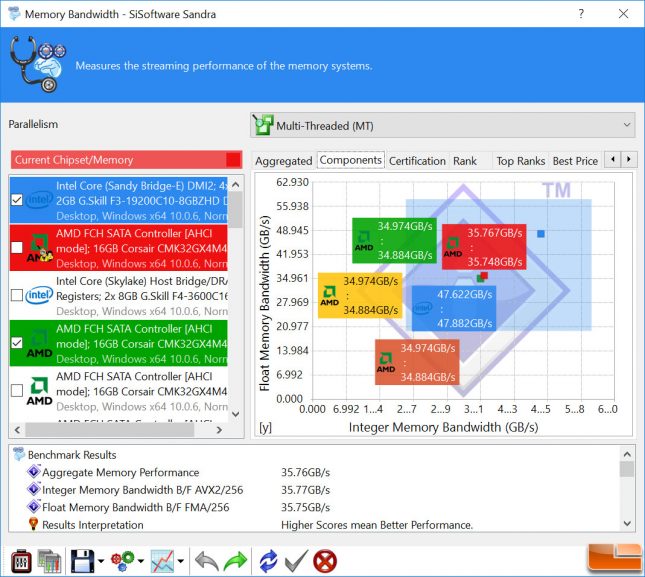Click the red 35.767GB/s chart label
The width and height of the screenshot is (645, 577).
point(484,247)
